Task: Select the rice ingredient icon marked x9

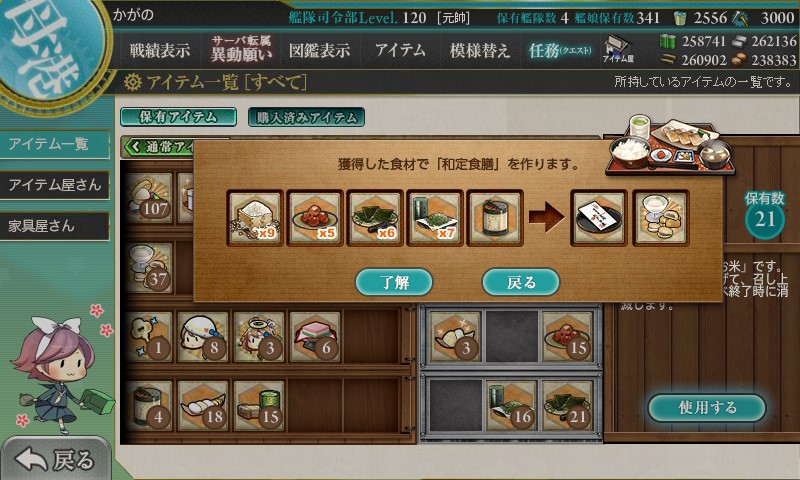Action: pos(255,218)
